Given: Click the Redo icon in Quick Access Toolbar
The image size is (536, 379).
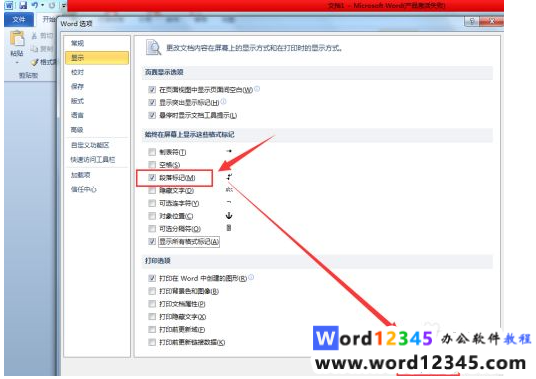Looking at the screenshot, I should tap(52, 5).
